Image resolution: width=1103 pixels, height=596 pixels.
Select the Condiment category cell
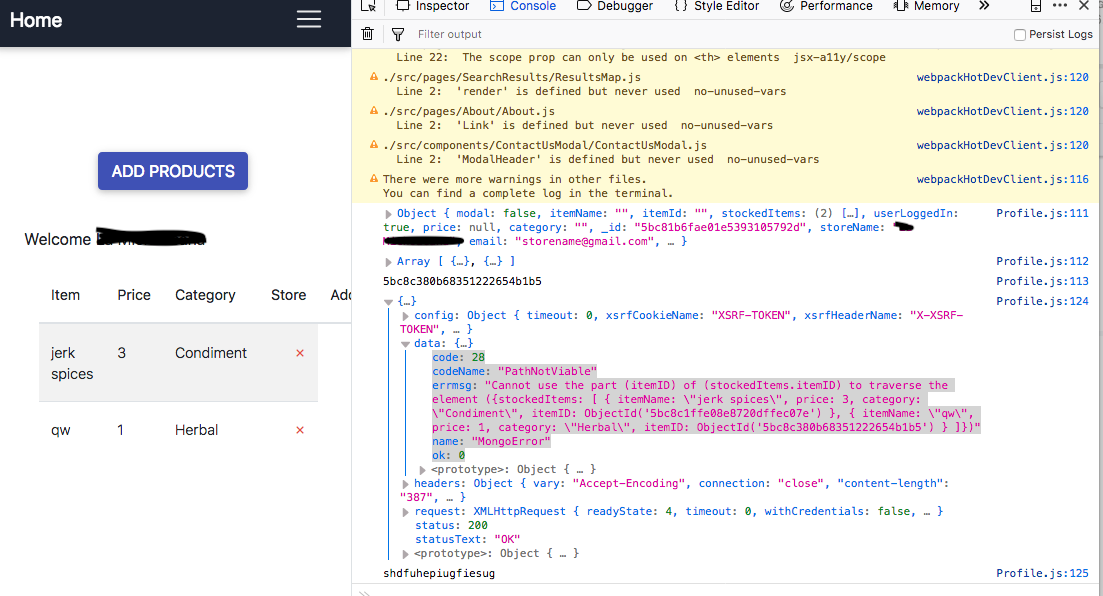pos(211,353)
